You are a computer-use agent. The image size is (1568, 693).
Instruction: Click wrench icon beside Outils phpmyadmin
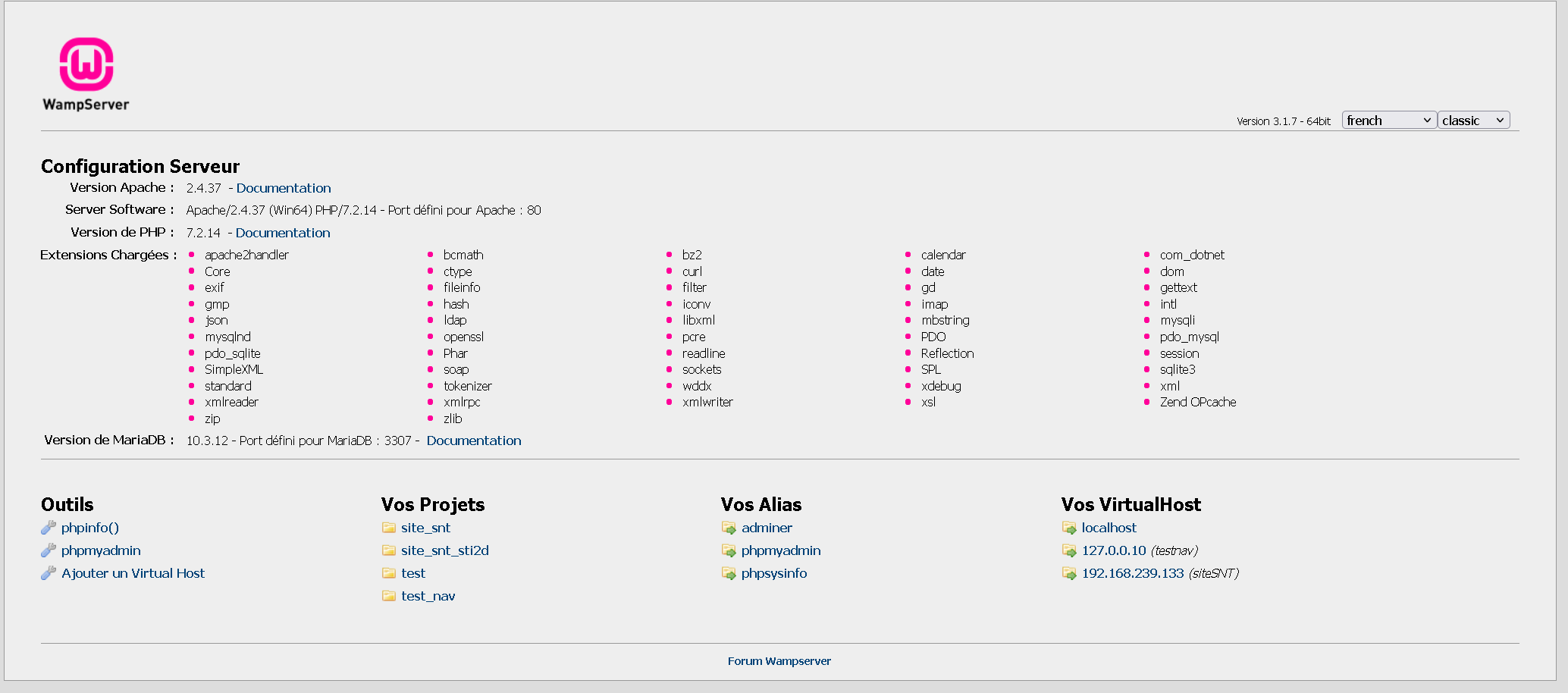click(x=49, y=550)
